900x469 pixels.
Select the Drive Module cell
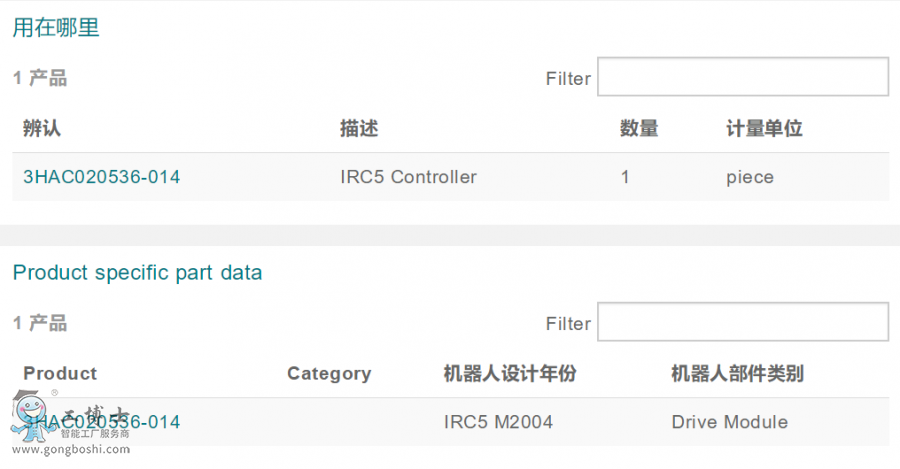point(729,422)
